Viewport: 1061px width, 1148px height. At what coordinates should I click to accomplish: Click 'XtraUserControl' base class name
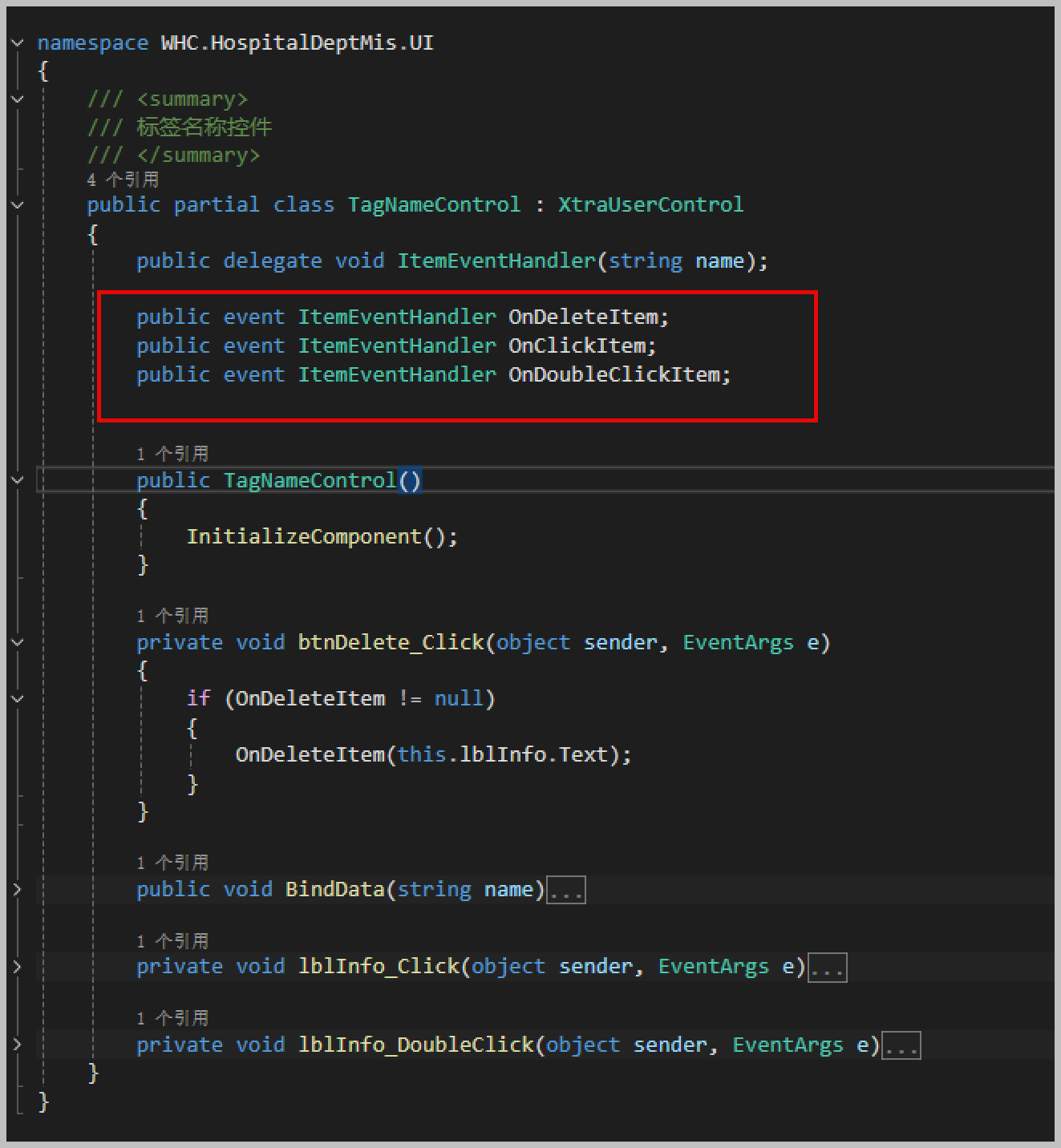pyautogui.click(x=651, y=205)
